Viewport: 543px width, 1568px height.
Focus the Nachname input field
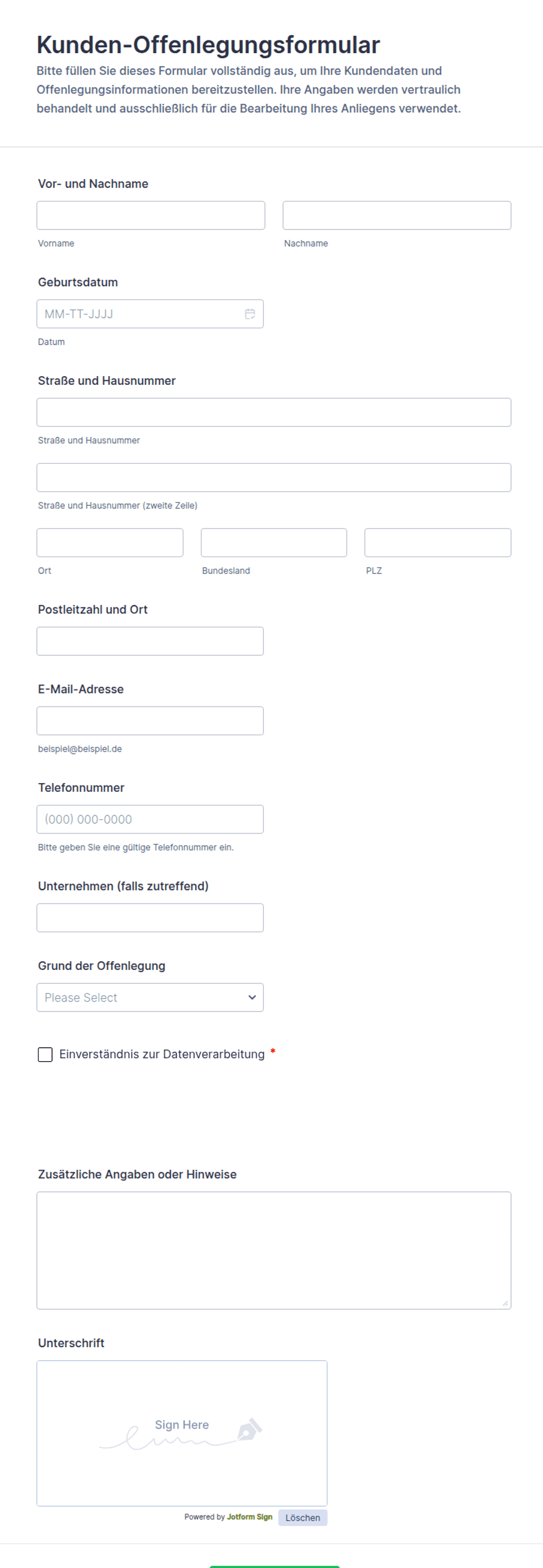(396, 215)
